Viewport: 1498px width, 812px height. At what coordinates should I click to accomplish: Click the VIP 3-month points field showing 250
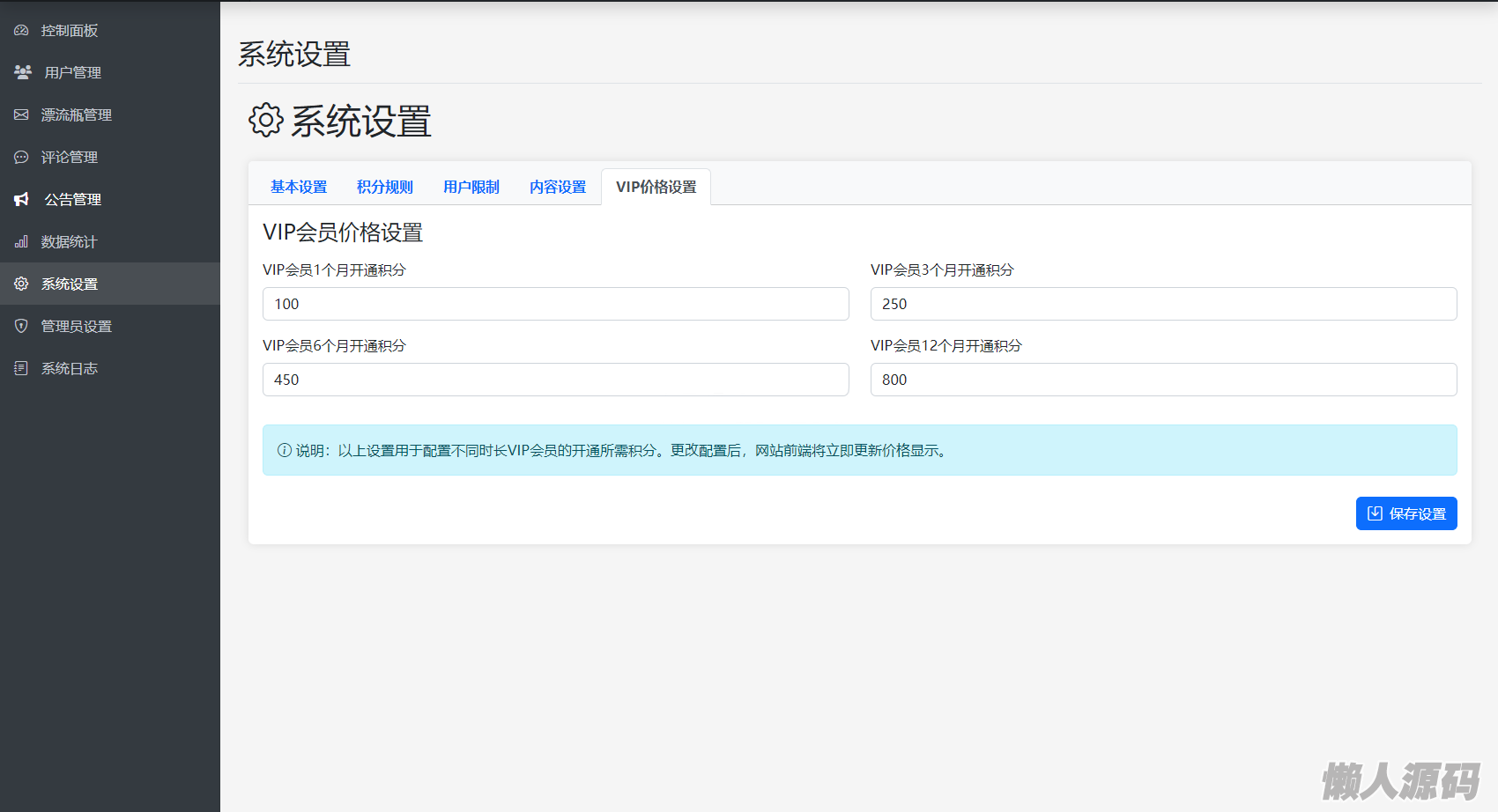pos(1163,304)
